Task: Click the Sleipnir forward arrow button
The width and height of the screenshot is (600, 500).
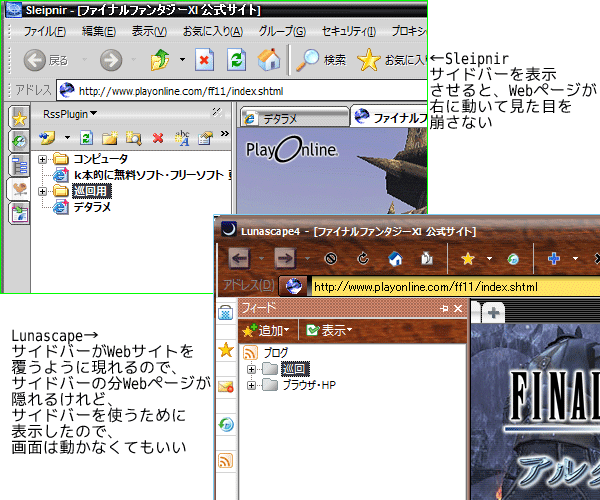Action: [111, 60]
